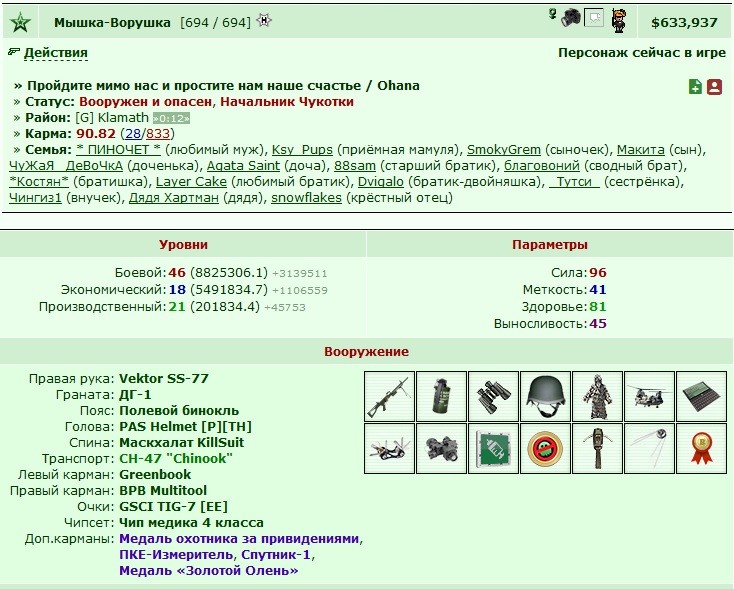This screenshot has height=589, width=734.
Task: Open the camera photo icon
Action: [x=571, y=18]
